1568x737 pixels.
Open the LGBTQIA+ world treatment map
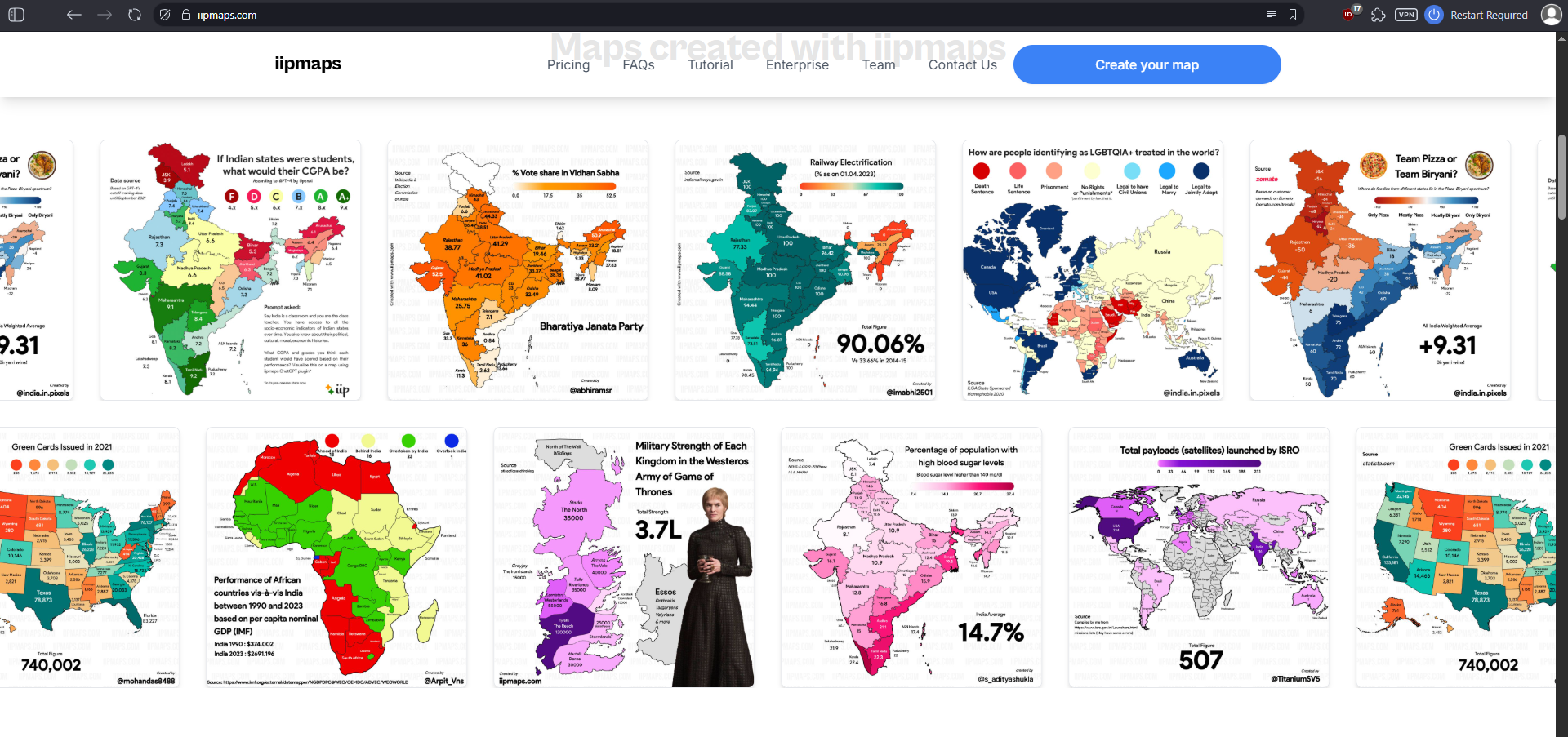1093,270
